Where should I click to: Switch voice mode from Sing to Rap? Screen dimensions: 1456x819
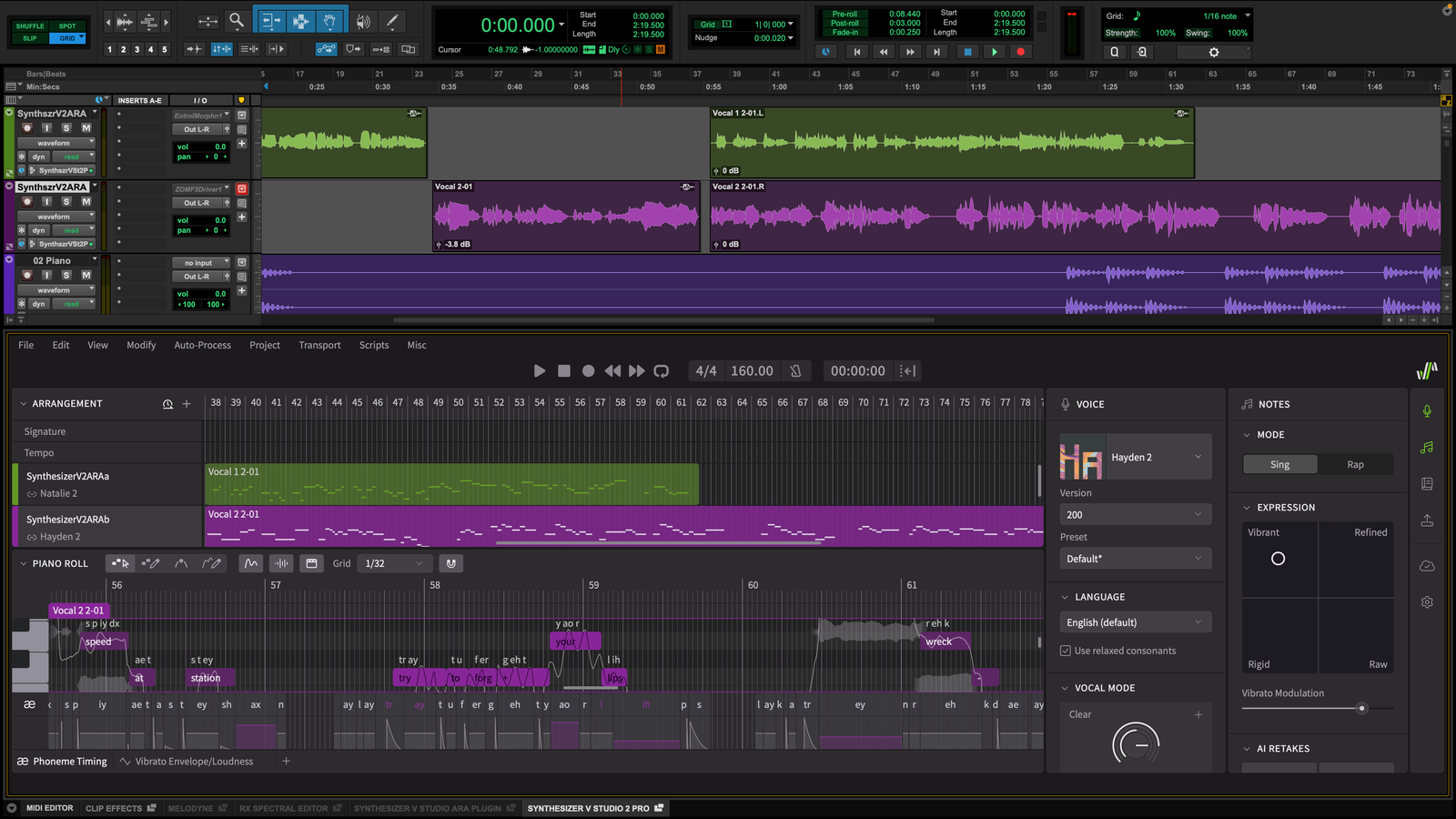pyautogui.click(x=1355, y=464)
